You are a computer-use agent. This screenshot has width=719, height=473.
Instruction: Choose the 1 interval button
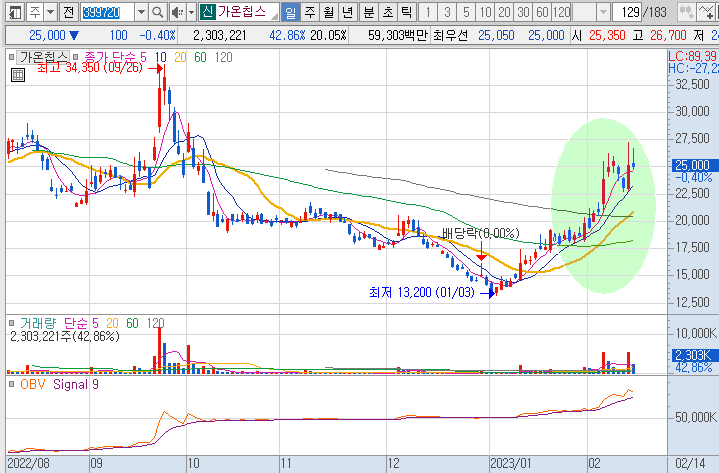pos(428,12)
